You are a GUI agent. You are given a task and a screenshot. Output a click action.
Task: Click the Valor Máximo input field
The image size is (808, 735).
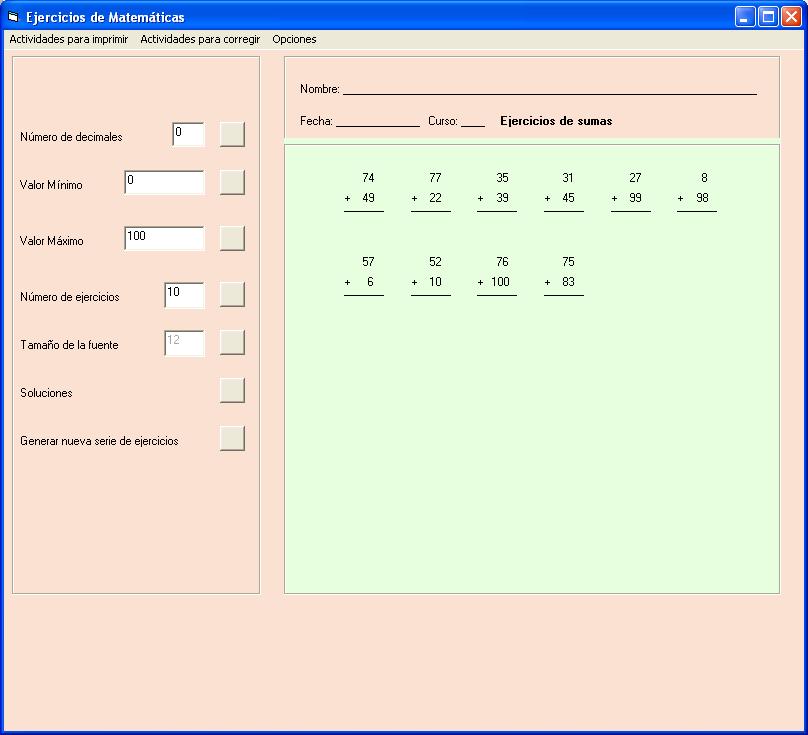click(164, 239)
